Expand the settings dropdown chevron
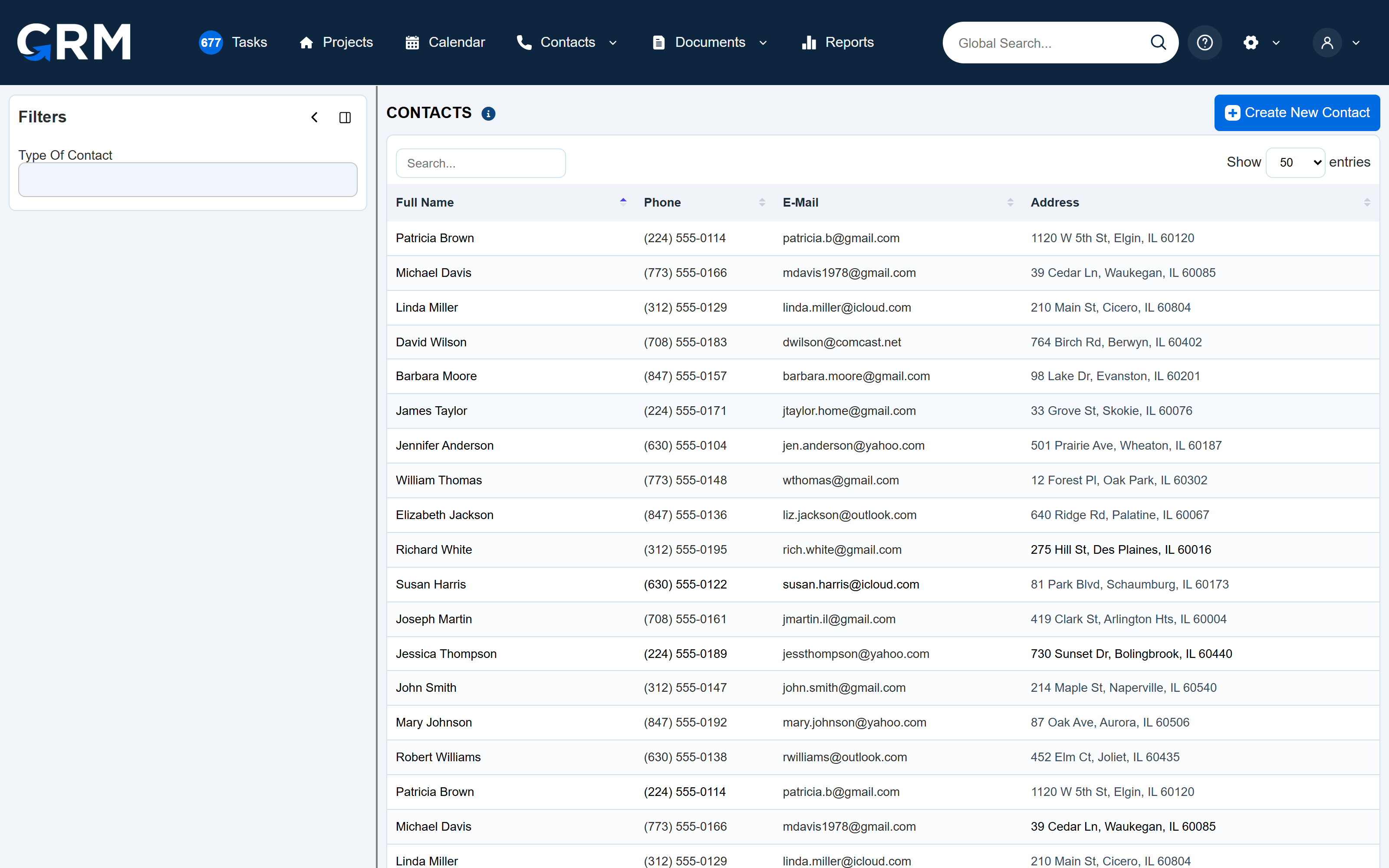1389x868 pixels. tap(1276, 43)
